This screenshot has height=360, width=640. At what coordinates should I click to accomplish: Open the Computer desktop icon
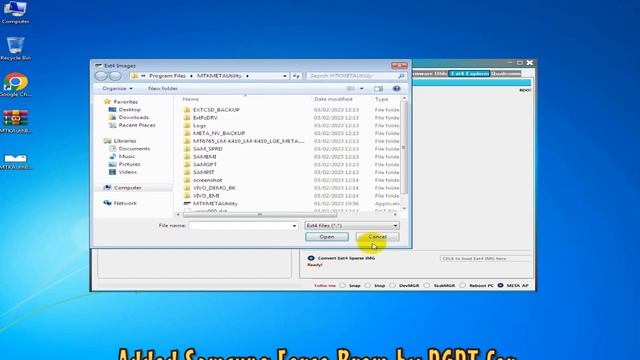(x=15, y=12)
